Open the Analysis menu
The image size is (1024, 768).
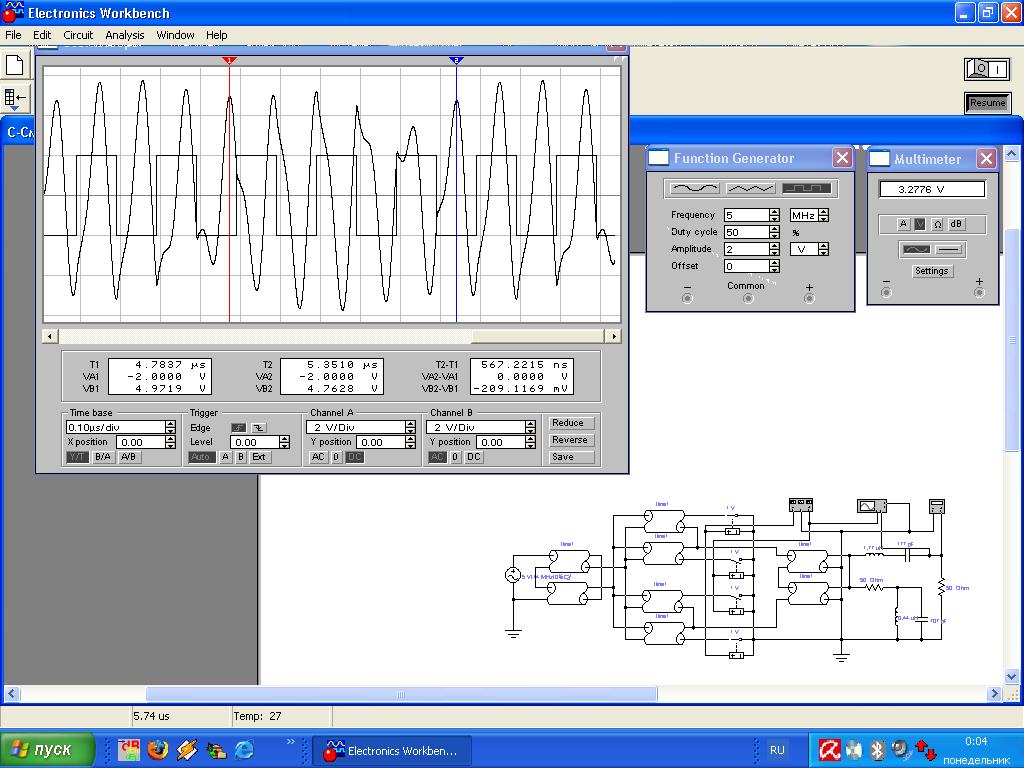pyautogui.click(x=125, y=35)
